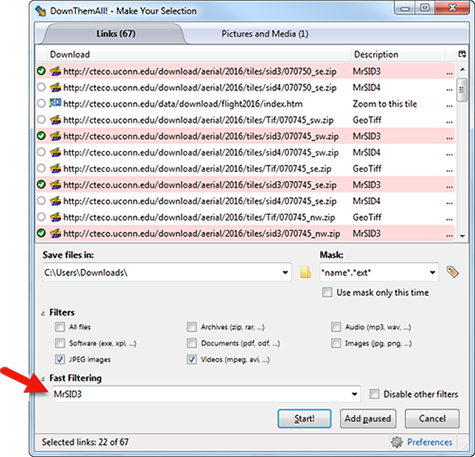This screenshot has height=457, width=475.
Task: Open the Save files in dropdown
Action: point(285,272)
